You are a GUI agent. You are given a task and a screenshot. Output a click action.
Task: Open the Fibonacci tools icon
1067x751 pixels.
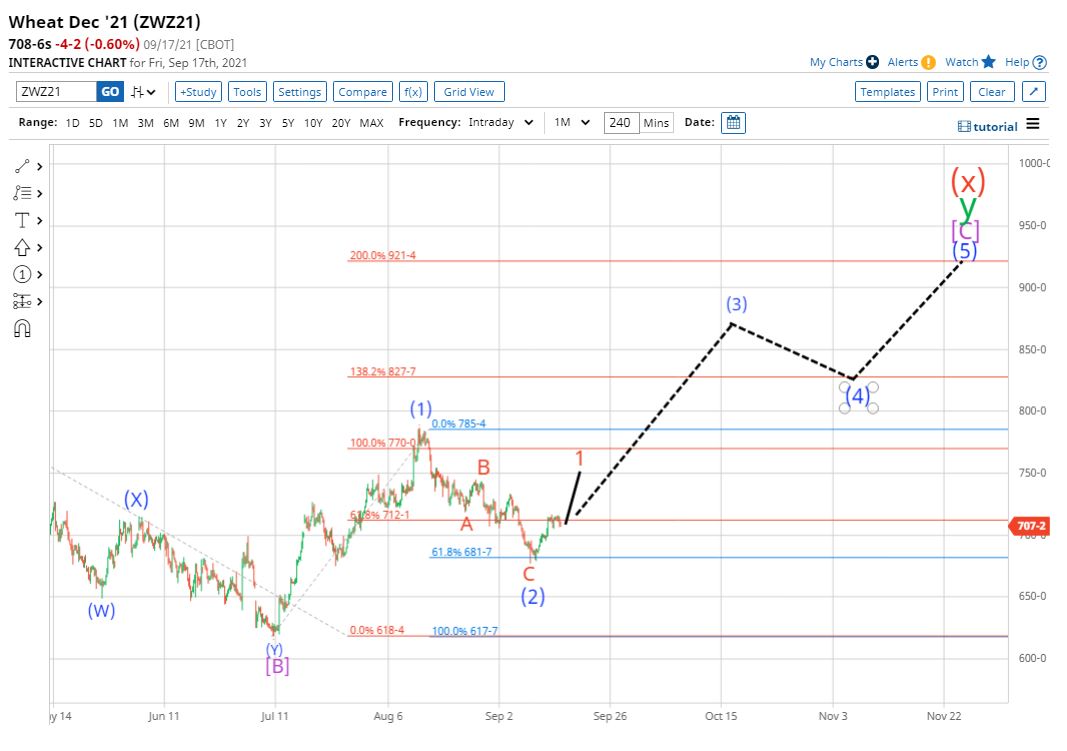click(22, 193)
